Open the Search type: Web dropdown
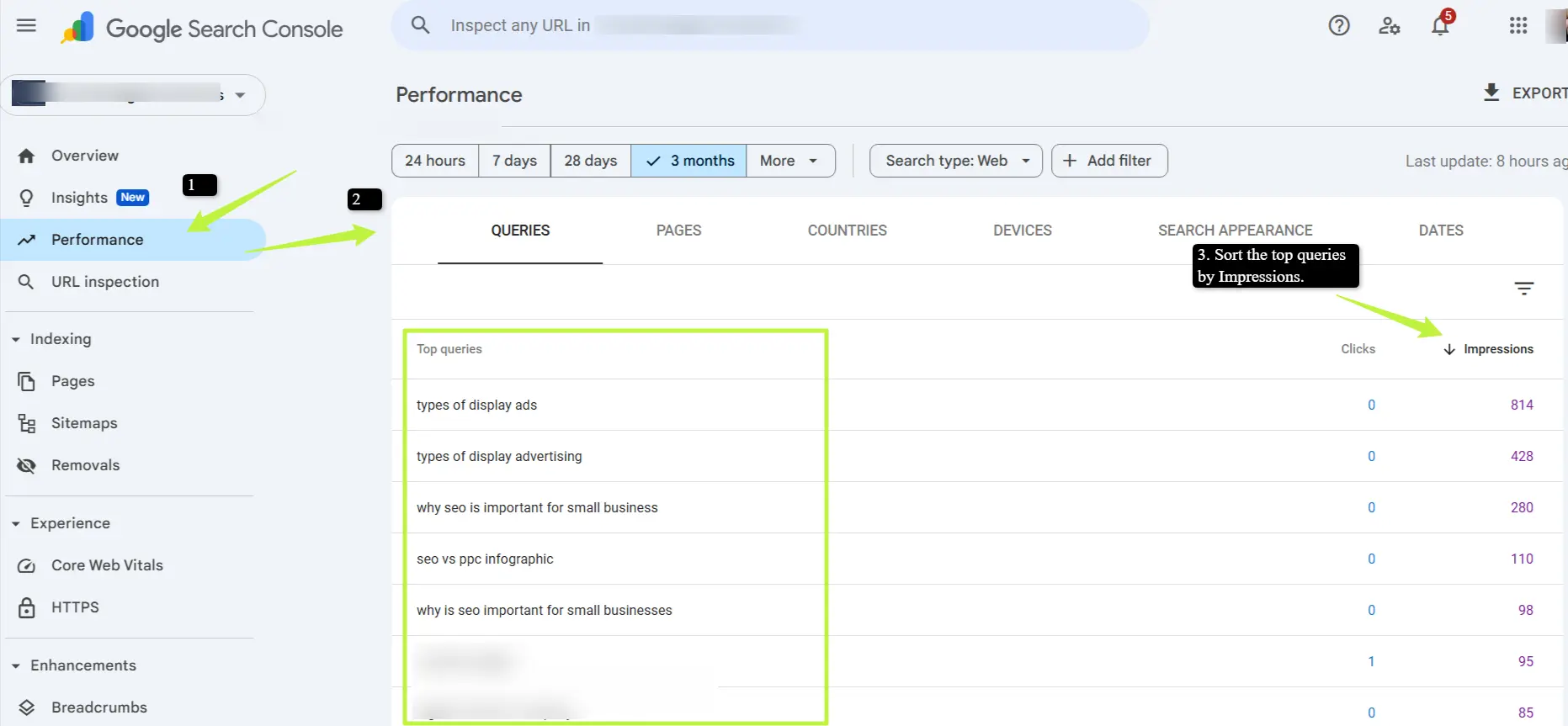 coord(955,161)
